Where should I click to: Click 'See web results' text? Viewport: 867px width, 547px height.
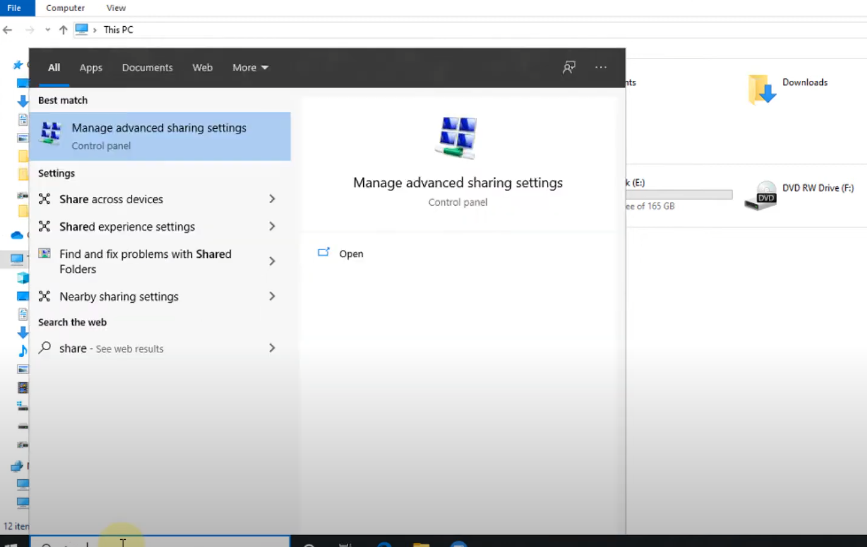pyautogui.click(x=130, y=349)
